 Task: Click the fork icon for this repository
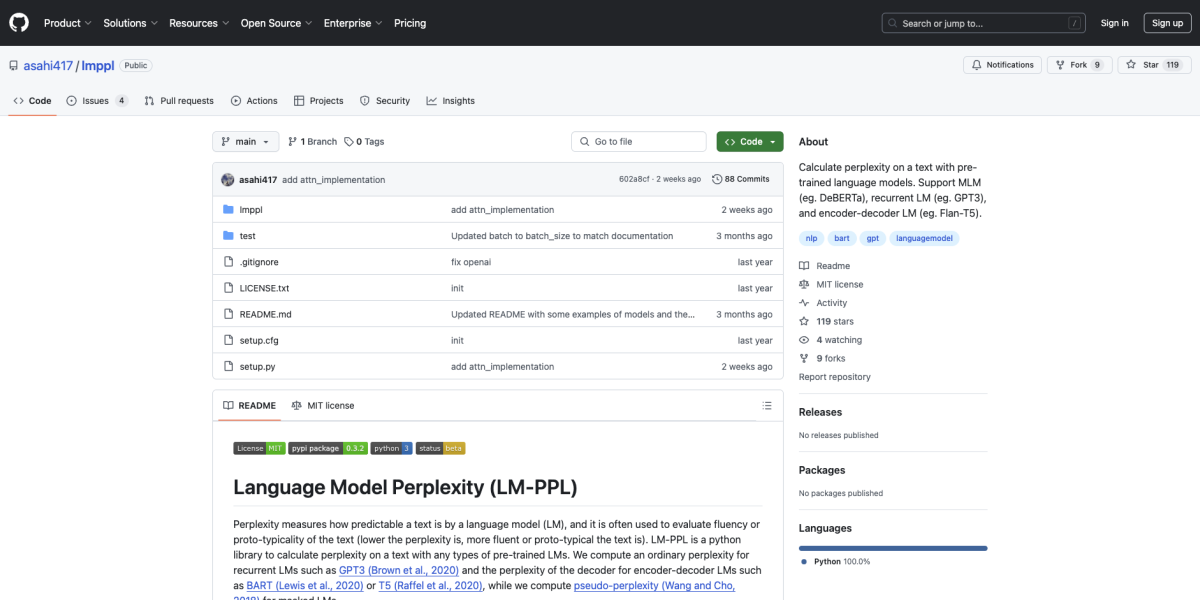point(1063,64)
